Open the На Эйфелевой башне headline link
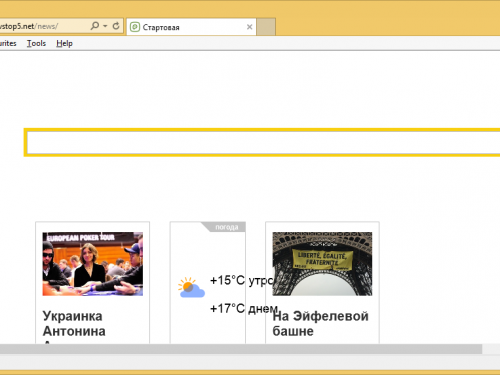The image size is (500, 375). (320, 324)
